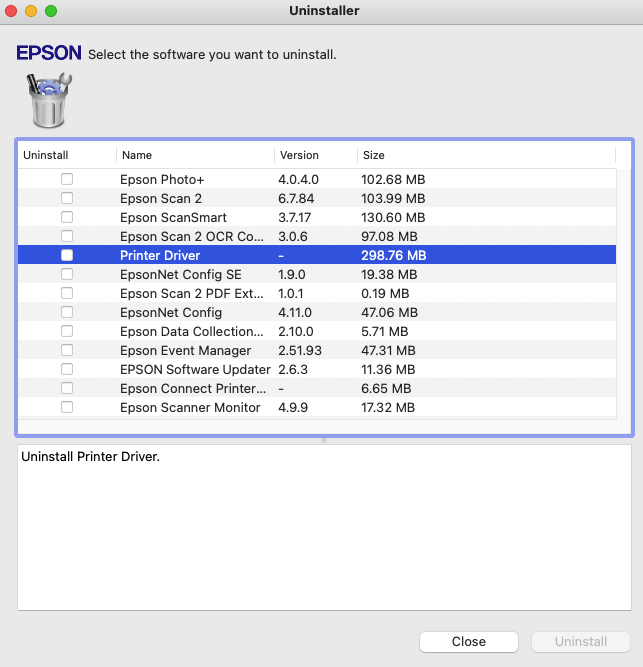The width and height of the screenshot is (643, 667).
Task: Tick the EpsonNet Config SE checkbox
Action: coord(67,274)
